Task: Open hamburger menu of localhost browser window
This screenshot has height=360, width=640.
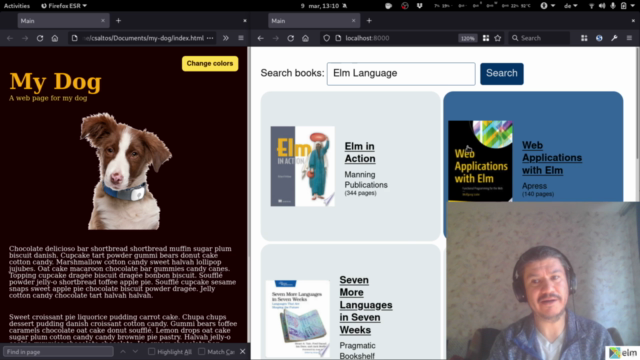Action: 629,38
